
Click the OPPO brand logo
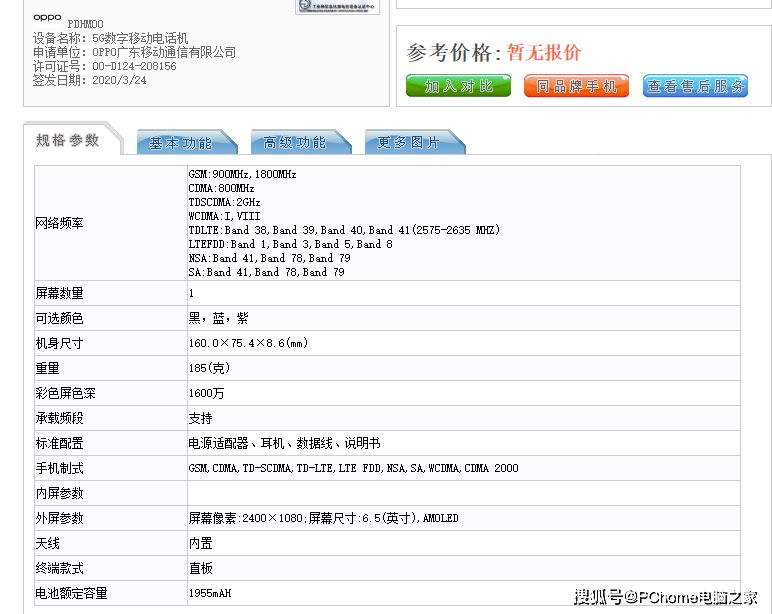[47, 18]
